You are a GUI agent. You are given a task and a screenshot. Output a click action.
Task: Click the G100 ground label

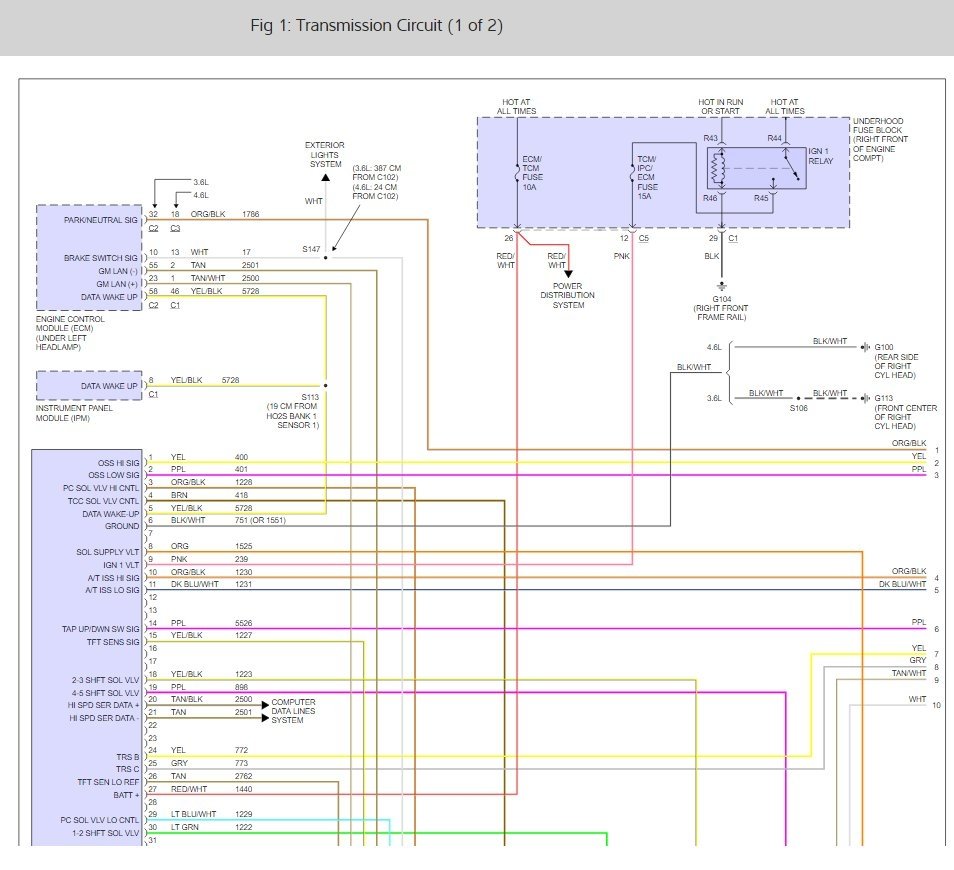pyautogui.click(x=883, y=347)
